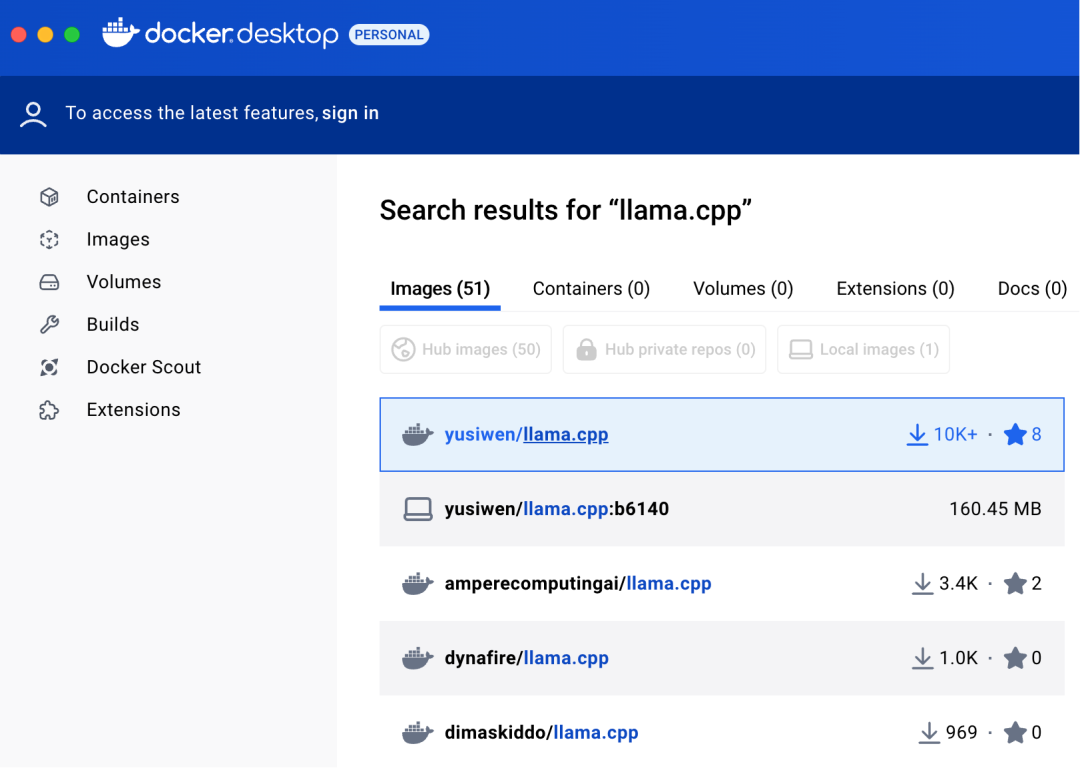This screenshot has width=1080, height=768.
Task: Click the Builds wrench icon
Action: click(x=49, y=324)
